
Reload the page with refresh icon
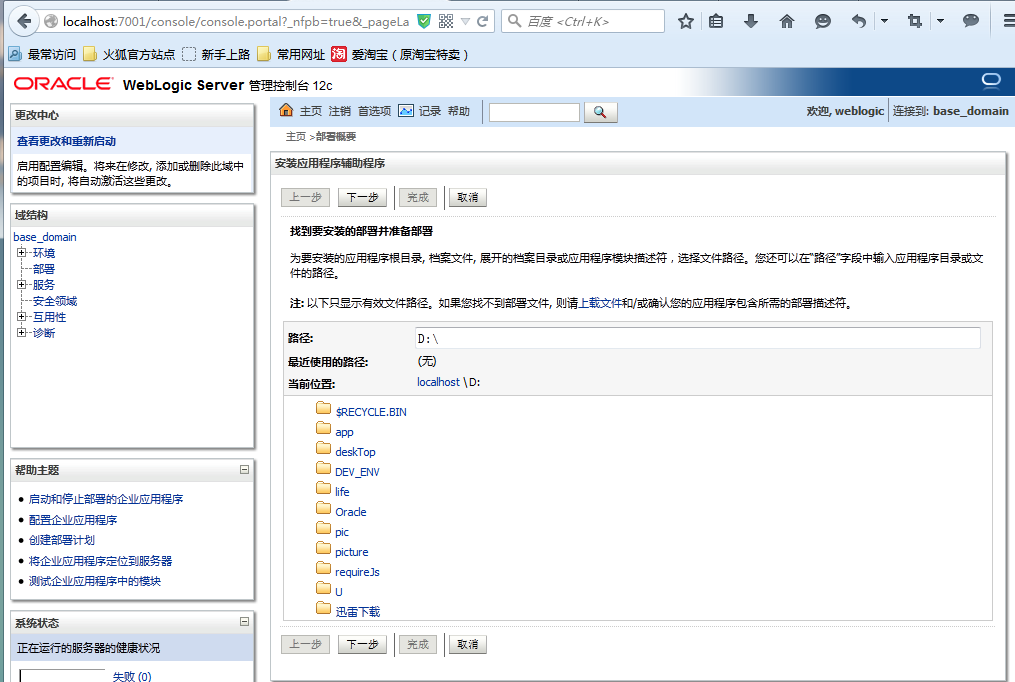click(x=482, y=21)
